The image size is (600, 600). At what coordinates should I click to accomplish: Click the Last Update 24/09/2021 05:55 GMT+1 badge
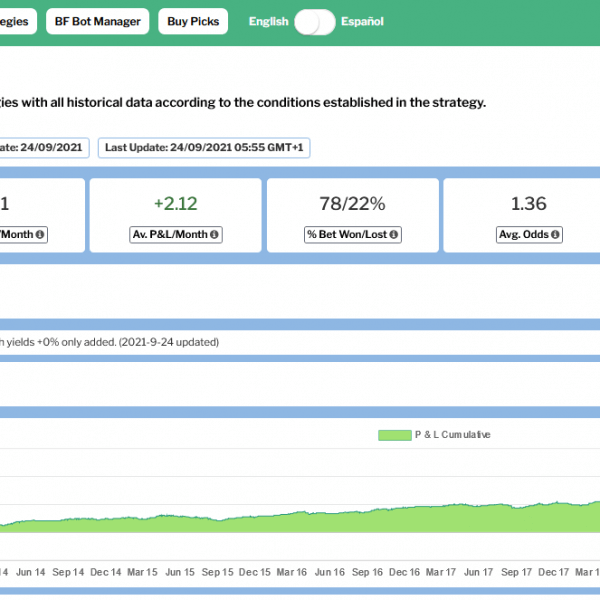(204, 148)
